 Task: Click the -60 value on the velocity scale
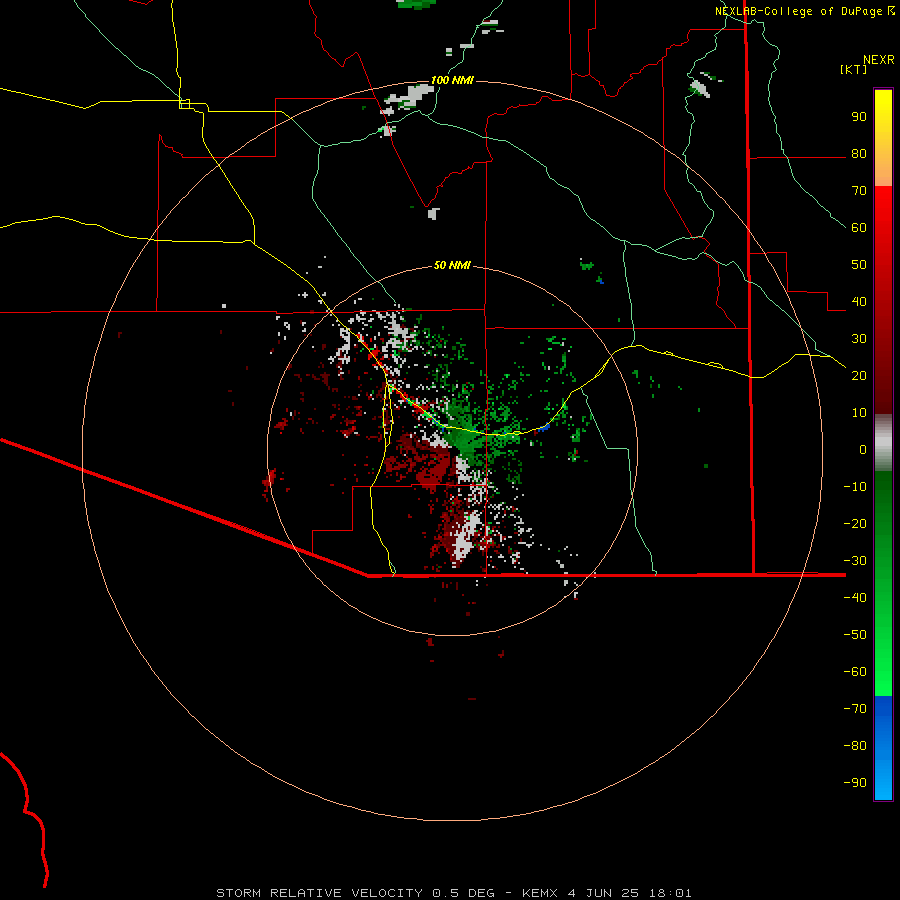(855, 672)
